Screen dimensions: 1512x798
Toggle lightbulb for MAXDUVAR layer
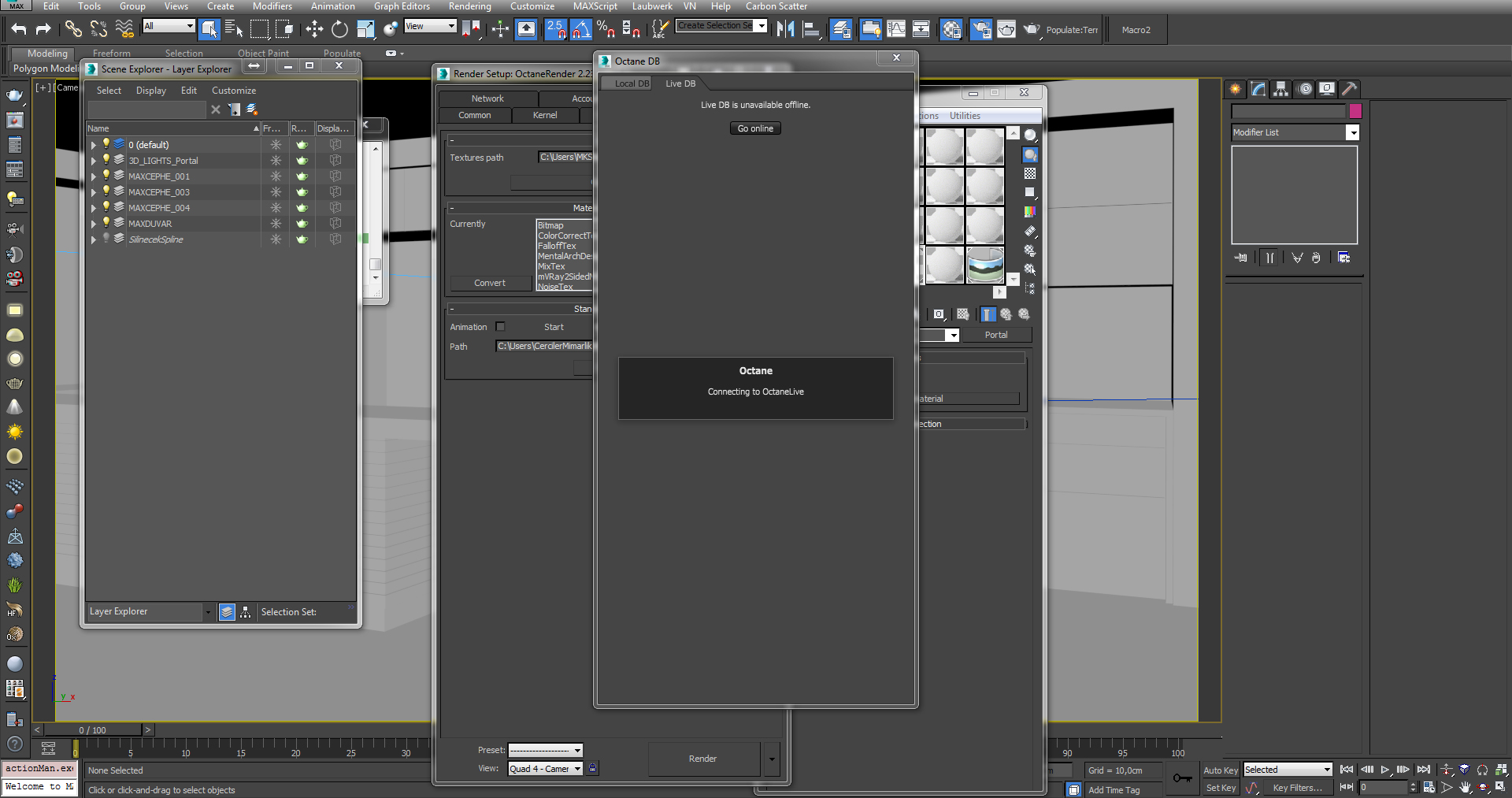(106, 223)
